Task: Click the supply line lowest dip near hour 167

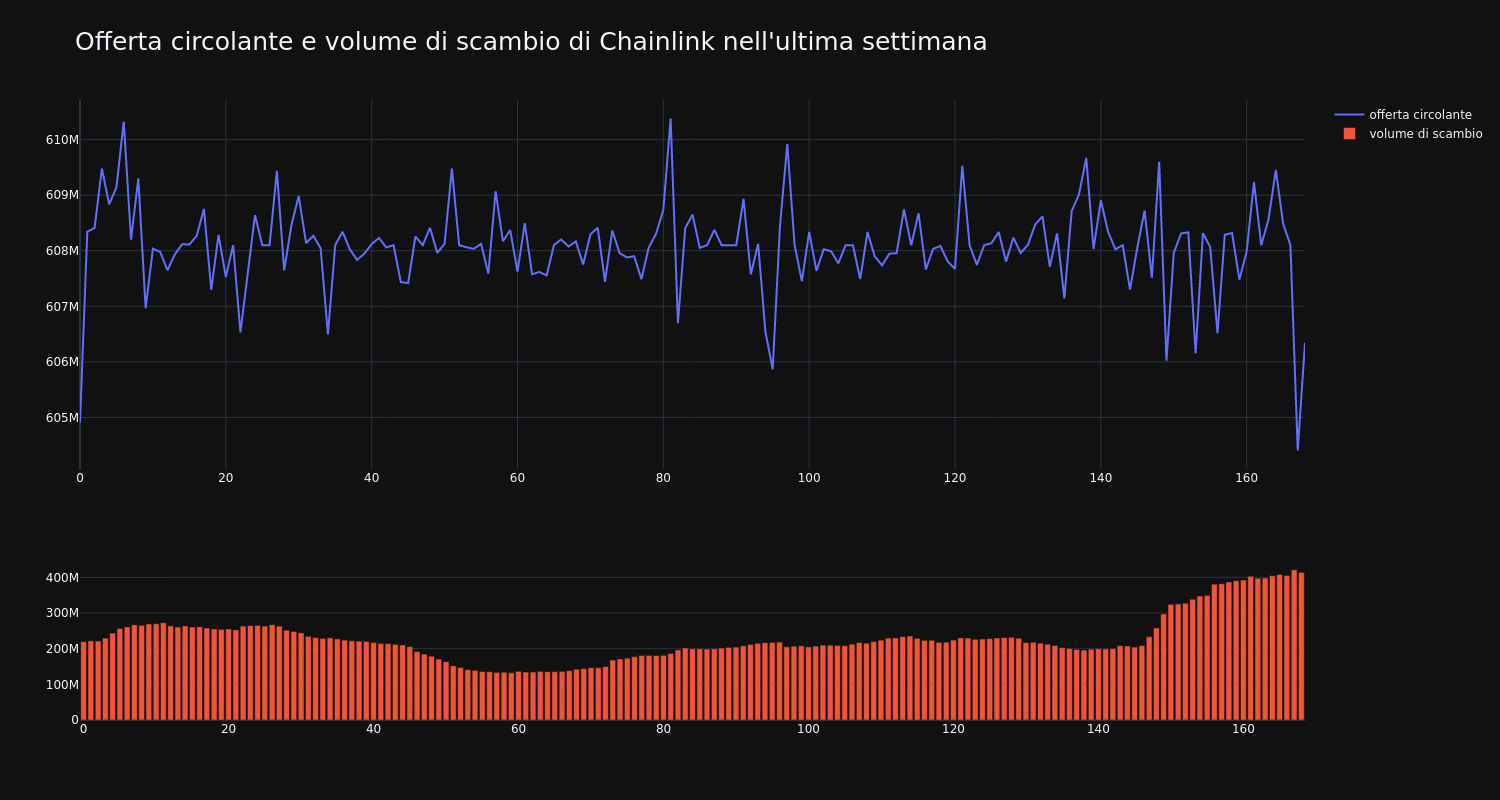Action: click(1298, 449)
